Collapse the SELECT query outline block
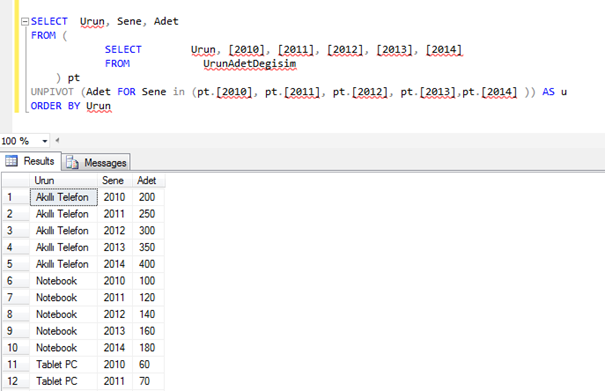 (x=25, y=21)
